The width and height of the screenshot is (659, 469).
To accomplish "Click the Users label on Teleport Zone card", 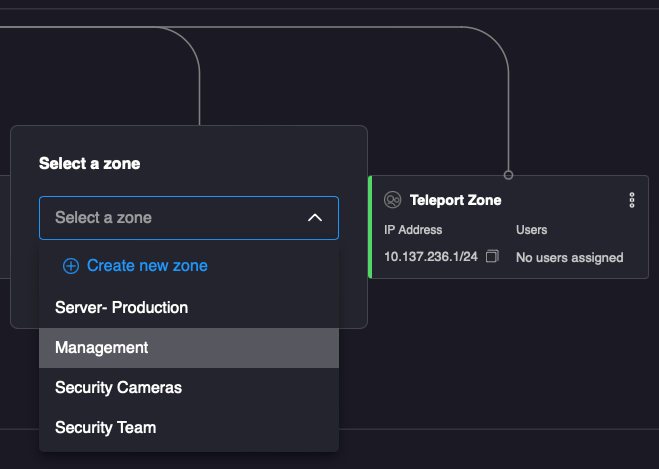I will pos(531,230).
